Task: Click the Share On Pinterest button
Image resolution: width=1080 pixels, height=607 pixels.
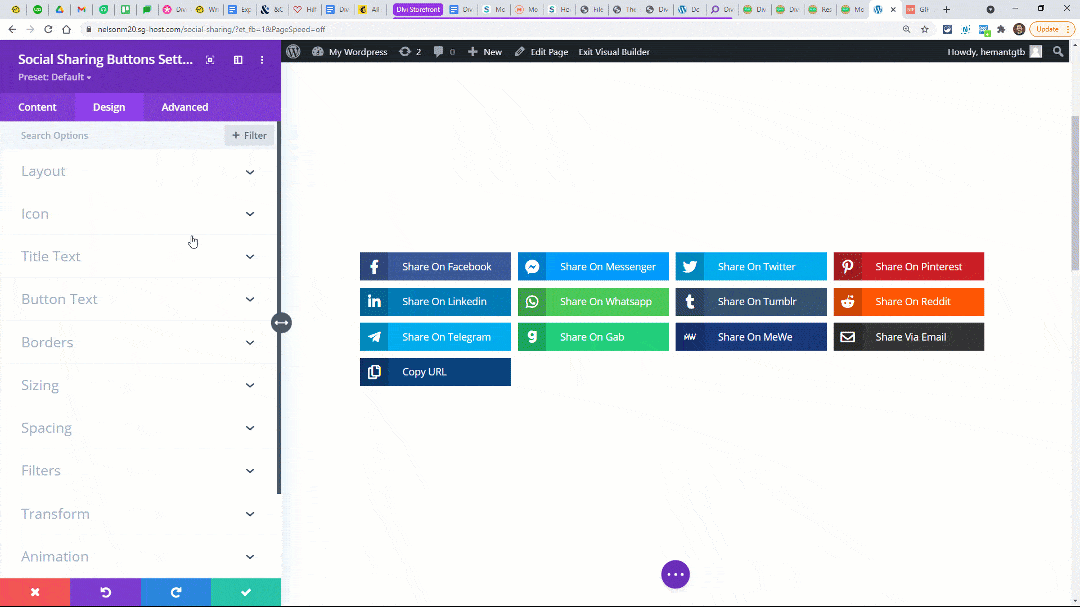Action: (x=908, y=267)
